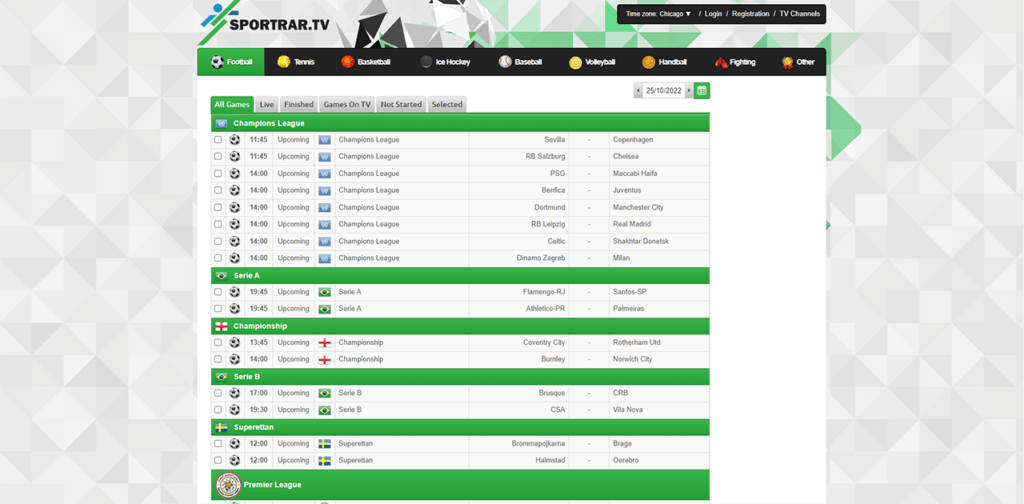1024x504 pixels.
Task: Click Sweden flag in Halmstad row
Action: click(324, 460)
